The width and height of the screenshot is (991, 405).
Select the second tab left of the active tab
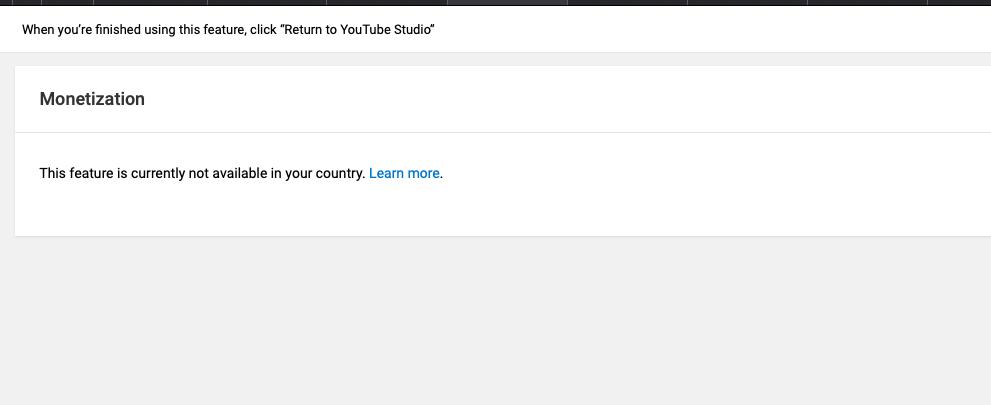click(x=267, y=3)
